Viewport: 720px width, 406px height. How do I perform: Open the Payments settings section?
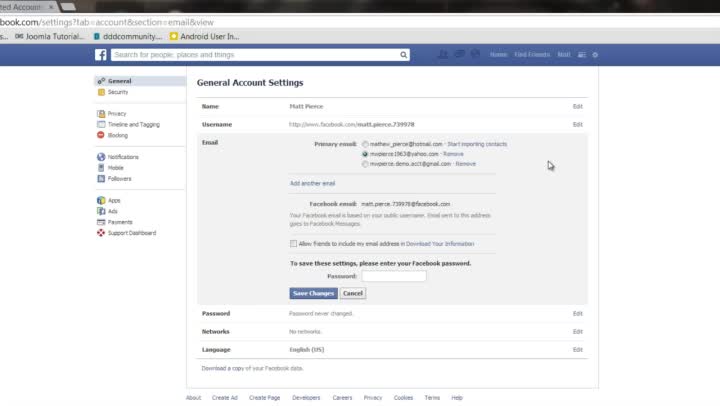point(120,222)
